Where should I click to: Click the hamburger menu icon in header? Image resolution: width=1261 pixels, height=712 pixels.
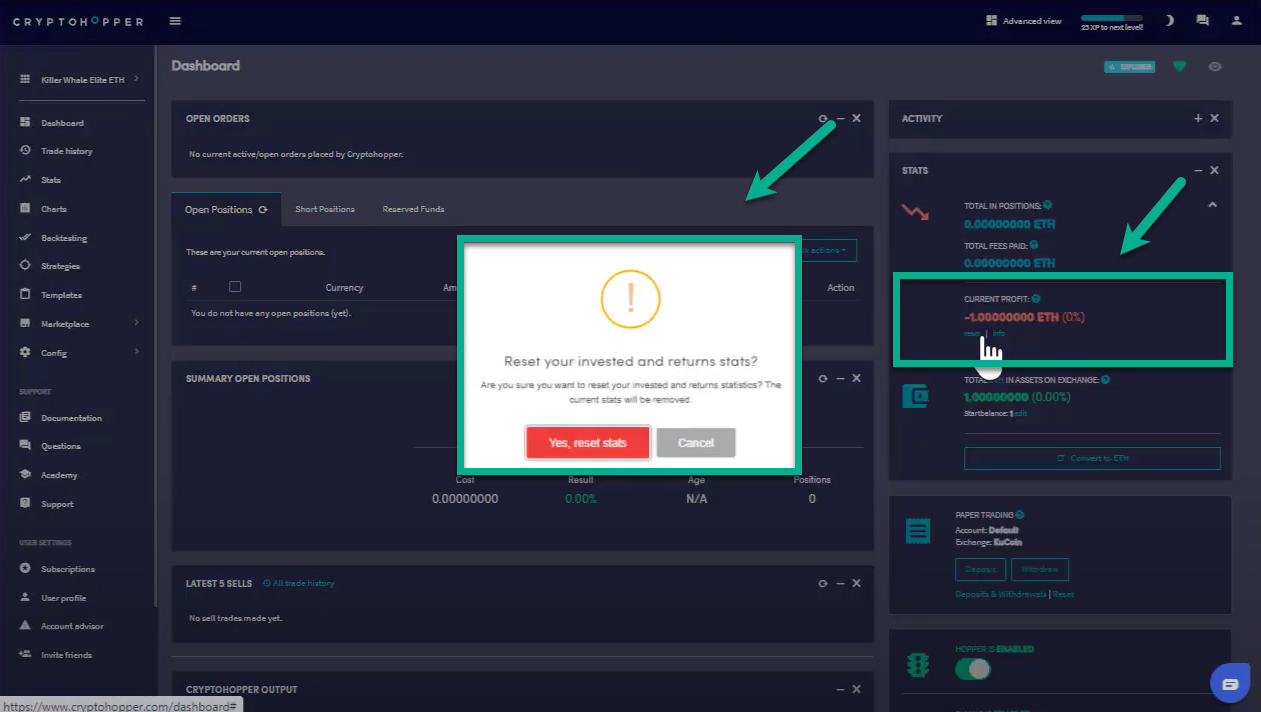pos(176,21)
